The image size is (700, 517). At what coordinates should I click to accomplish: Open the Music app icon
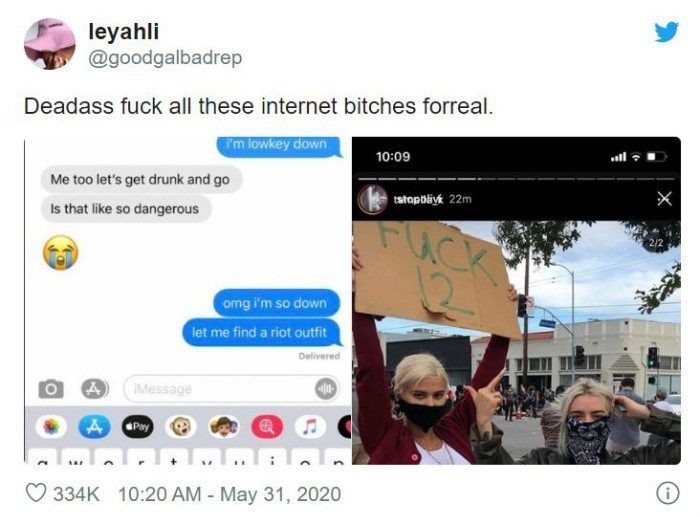tap(310, 427)
